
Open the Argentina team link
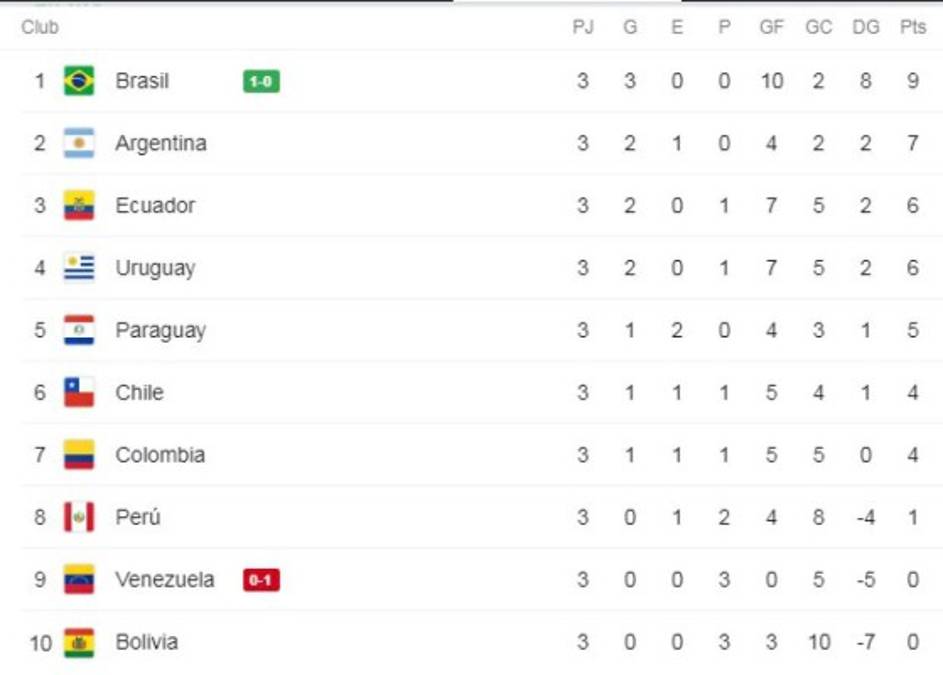click(x=161, y=143)
